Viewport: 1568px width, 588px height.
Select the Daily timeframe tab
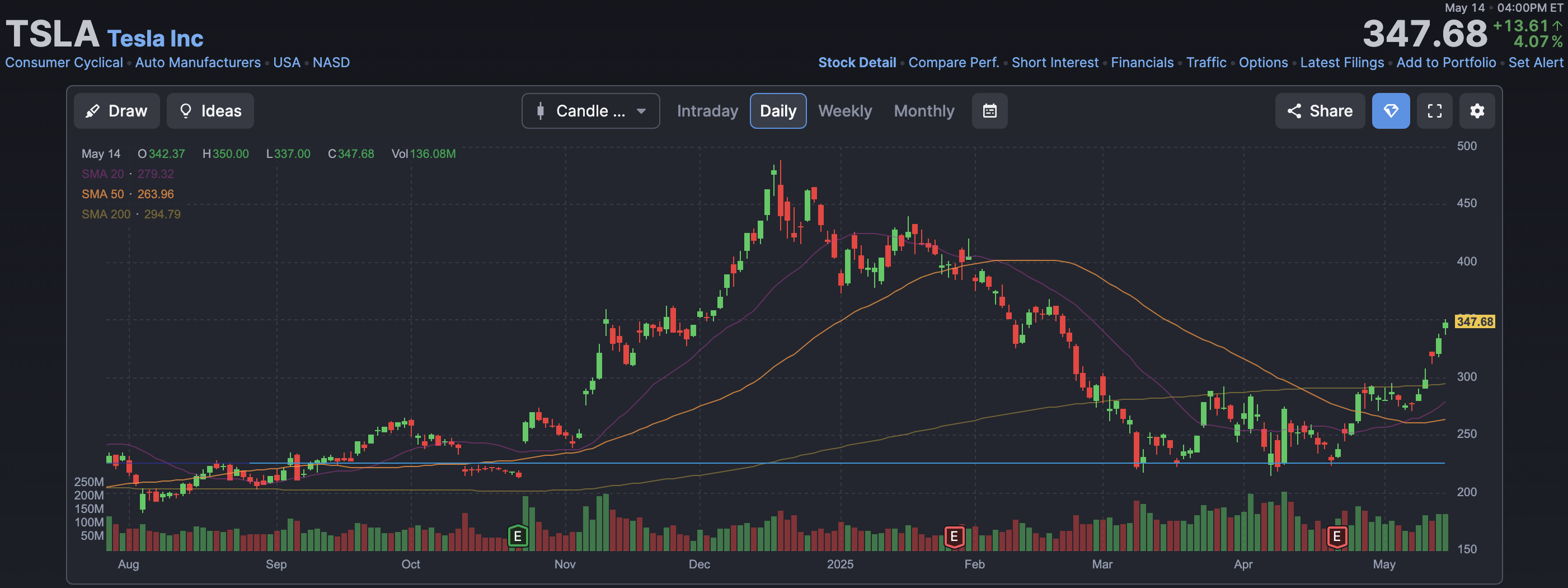(778, 111)
